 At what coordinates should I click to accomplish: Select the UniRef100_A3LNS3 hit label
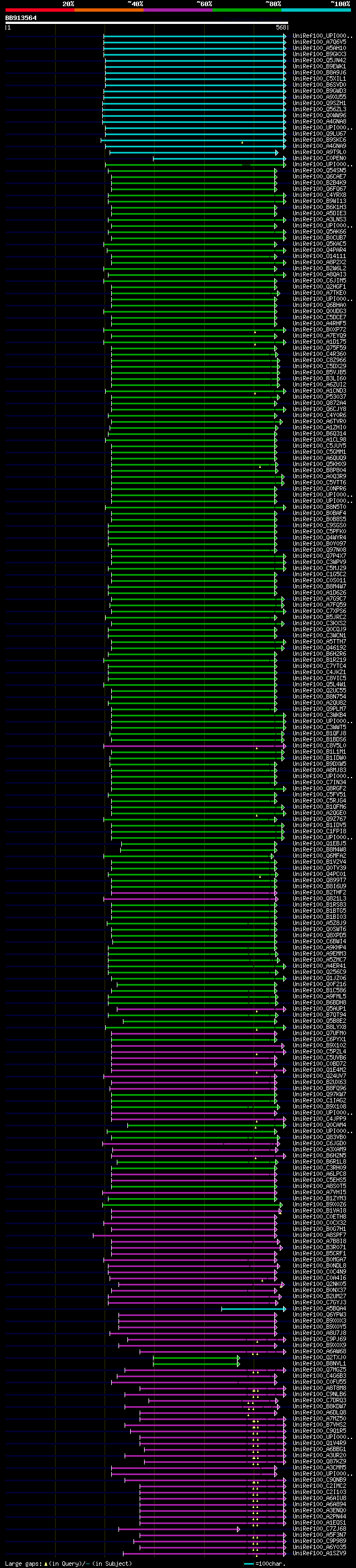click(x=319, y=219)
